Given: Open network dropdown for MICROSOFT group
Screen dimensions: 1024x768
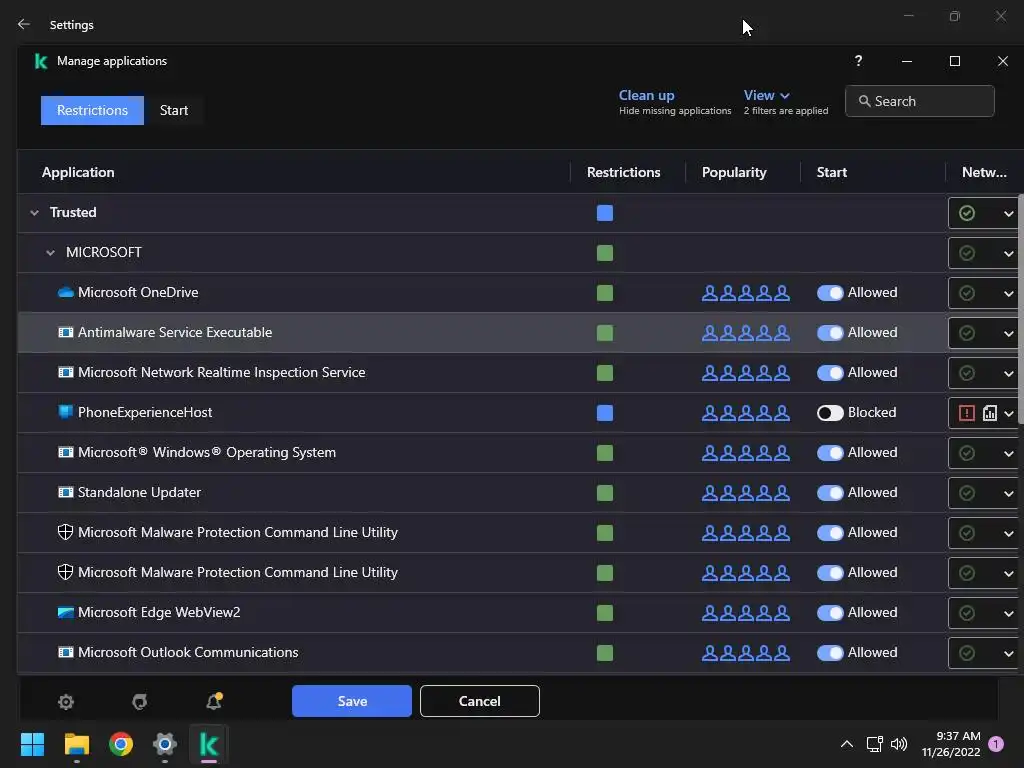Looking at the screenshot, I should coord(1008,253).
